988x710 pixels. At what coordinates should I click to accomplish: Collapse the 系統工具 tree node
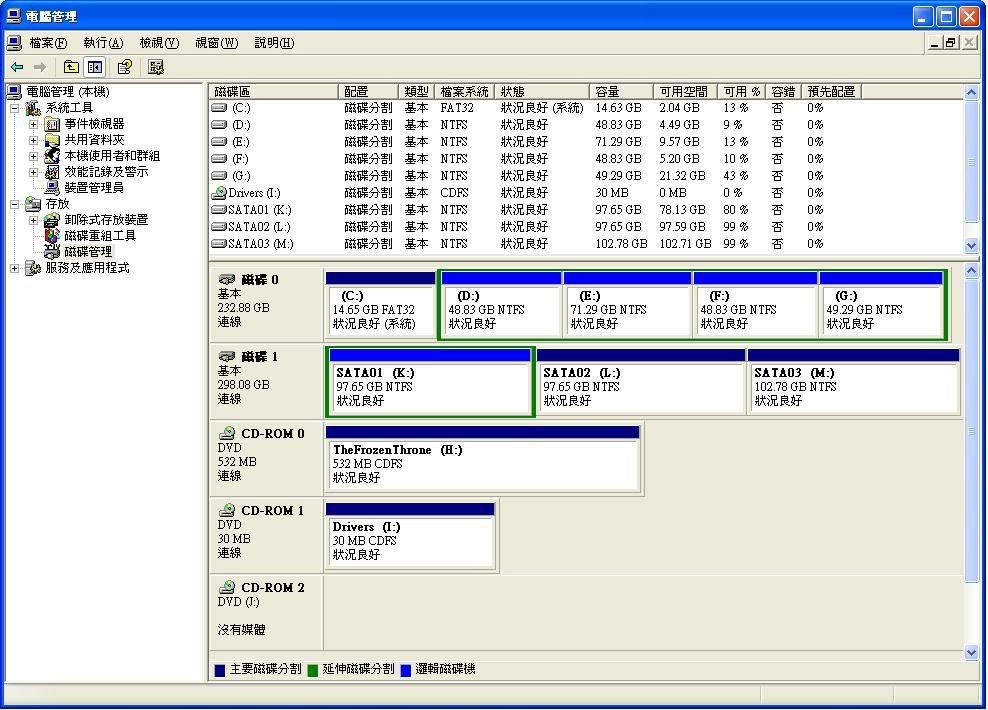15,108
